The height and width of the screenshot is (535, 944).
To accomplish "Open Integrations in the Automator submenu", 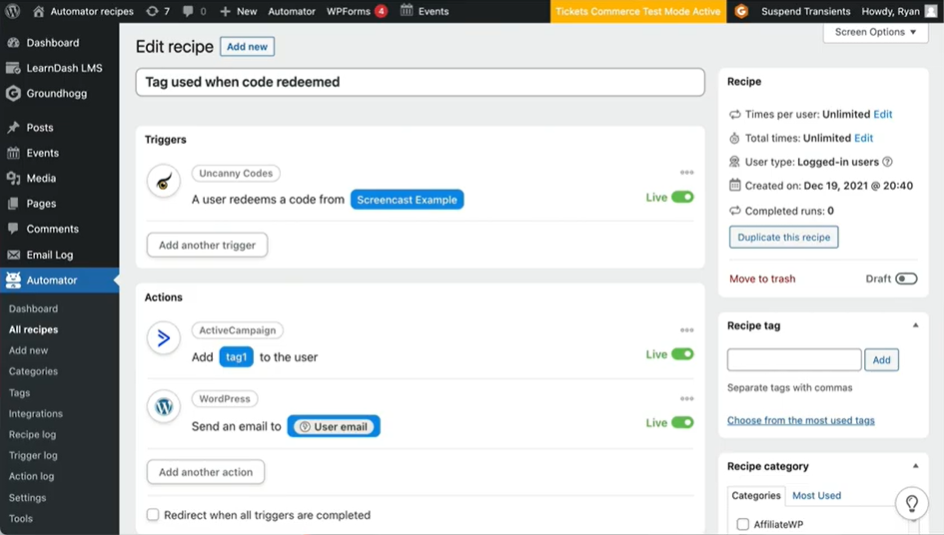I will coord(36,413).
